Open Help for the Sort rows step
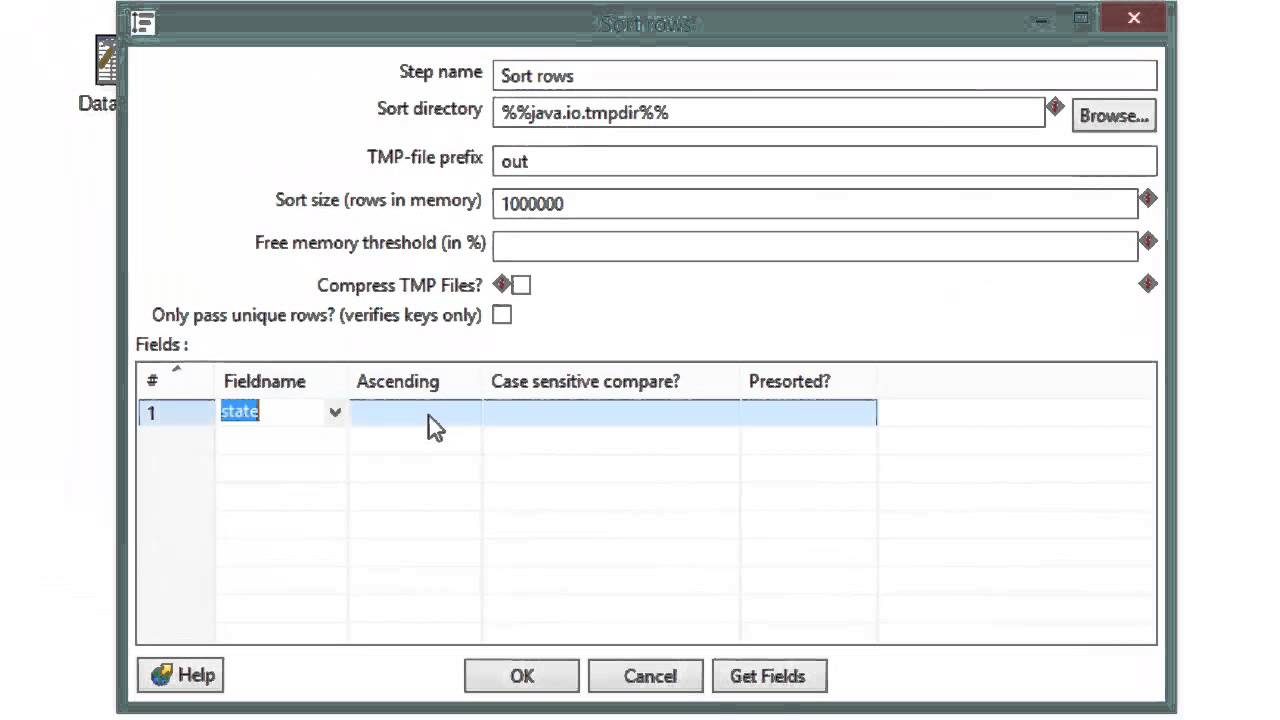This screenshot has width=1280, height=720. pyautogui.click(x=181, y=675)
